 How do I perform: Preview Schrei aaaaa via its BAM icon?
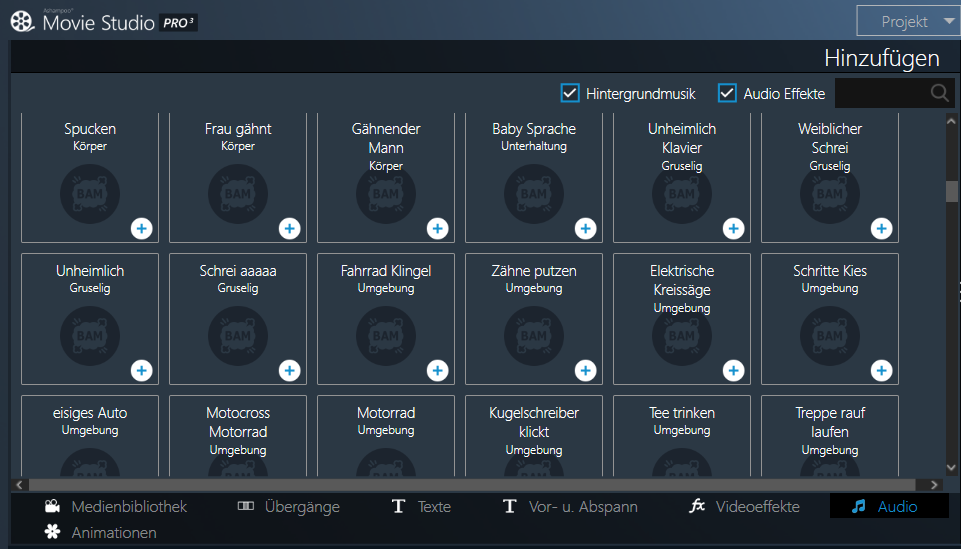coord(238,336)
